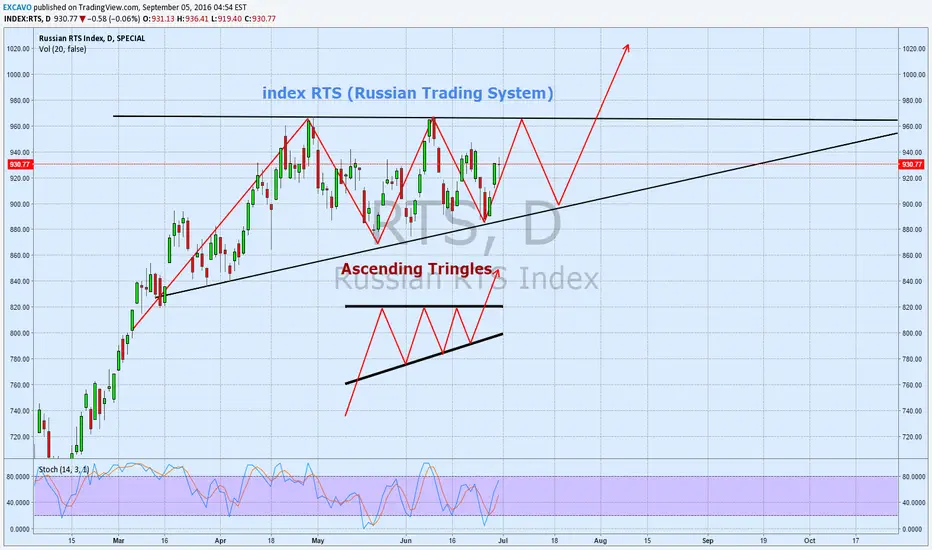Image resolution: width=932 pixels, height=550 pixels.
Task: Click 860.00 on the left price axis
Action: [20, 256]
